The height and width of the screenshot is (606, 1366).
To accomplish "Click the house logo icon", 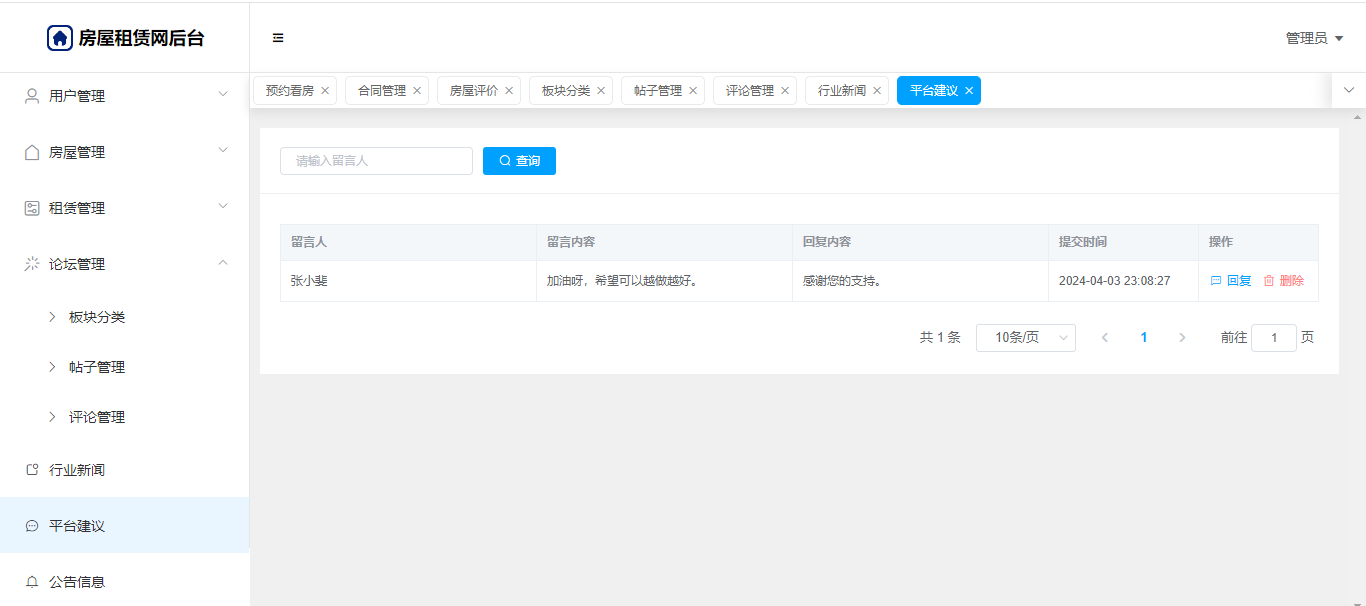I will [x=60, y=38].
